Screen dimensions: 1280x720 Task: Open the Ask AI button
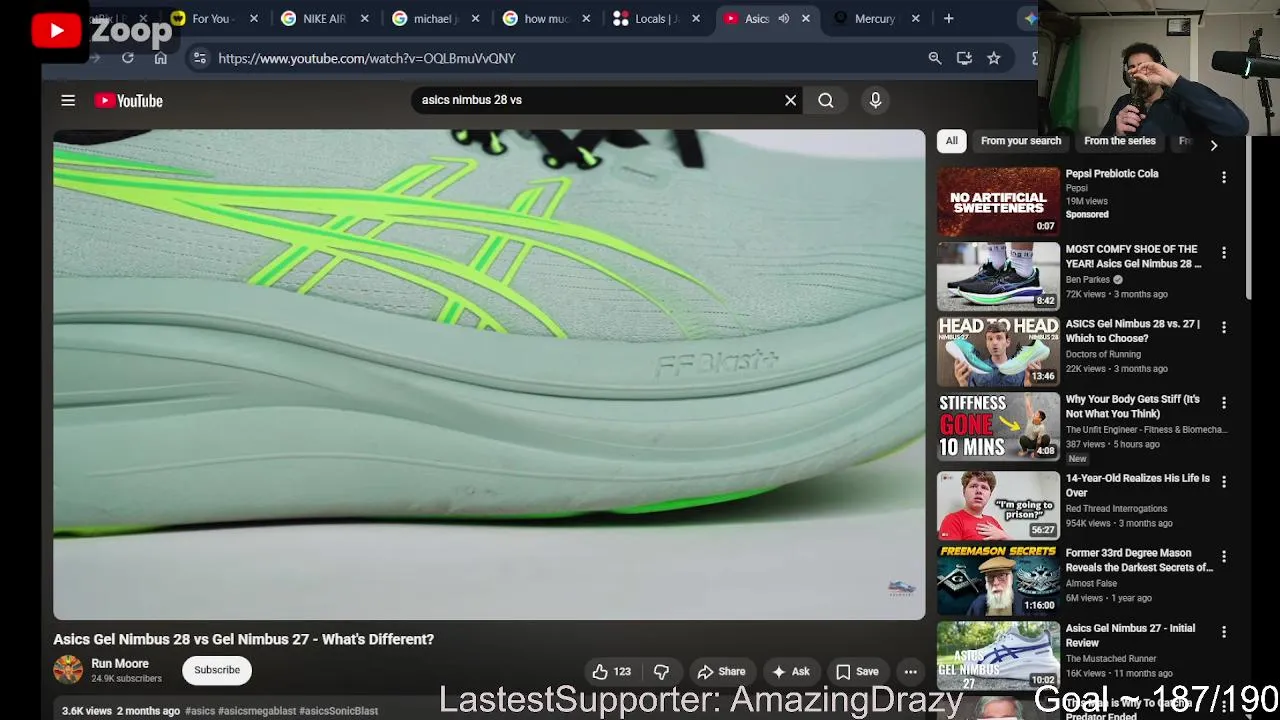point(790,672)
